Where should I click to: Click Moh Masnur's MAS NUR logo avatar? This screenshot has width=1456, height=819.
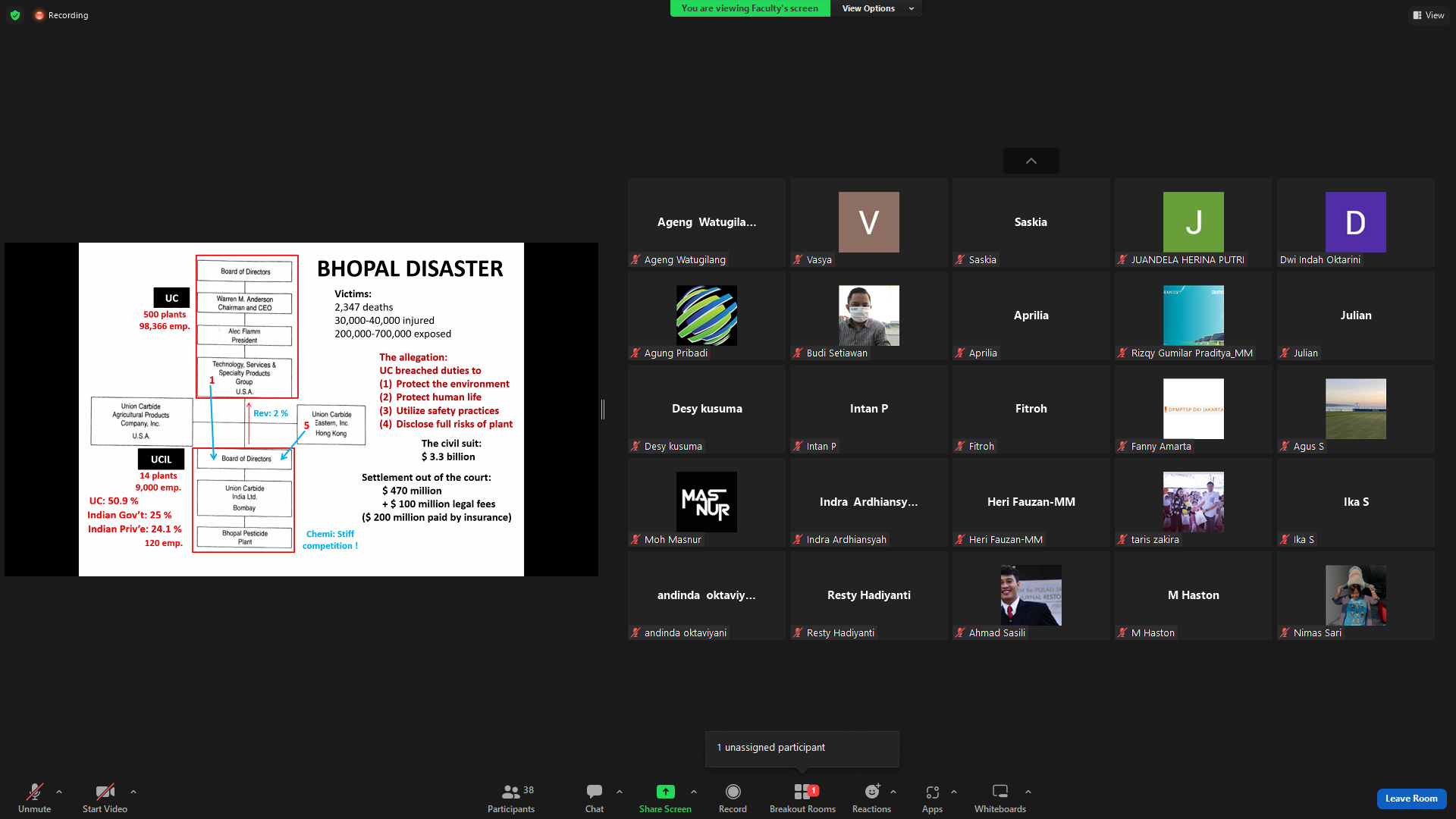pos(707,502)
